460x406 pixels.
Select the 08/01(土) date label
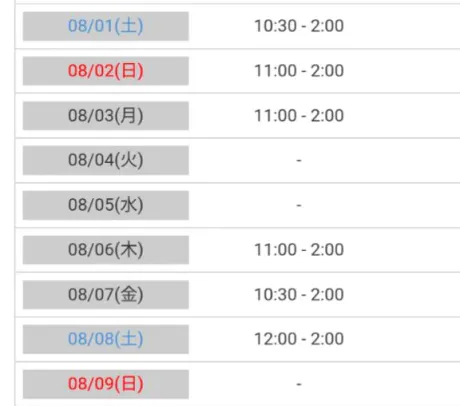pos(106,26)
